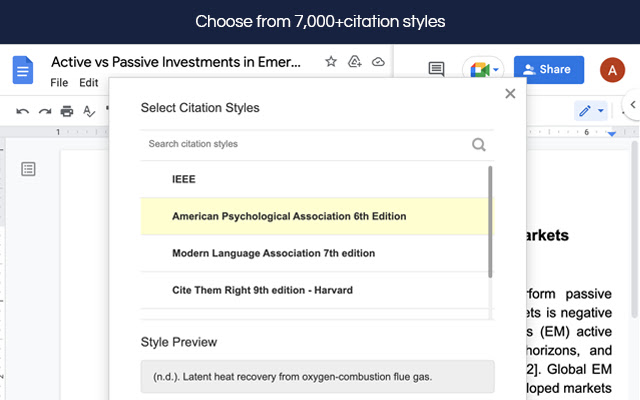
Task: Click the blue Share button
Action: [549, 69]
